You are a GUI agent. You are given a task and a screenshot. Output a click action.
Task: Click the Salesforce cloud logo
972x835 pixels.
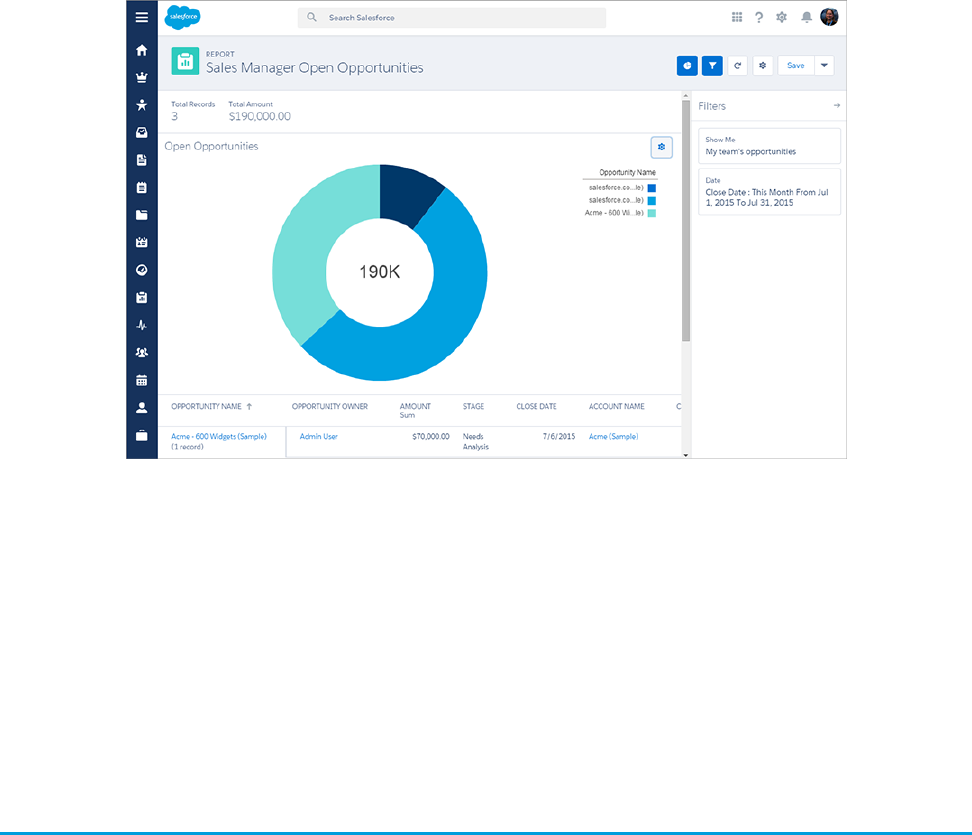click(x=182, y=17)
